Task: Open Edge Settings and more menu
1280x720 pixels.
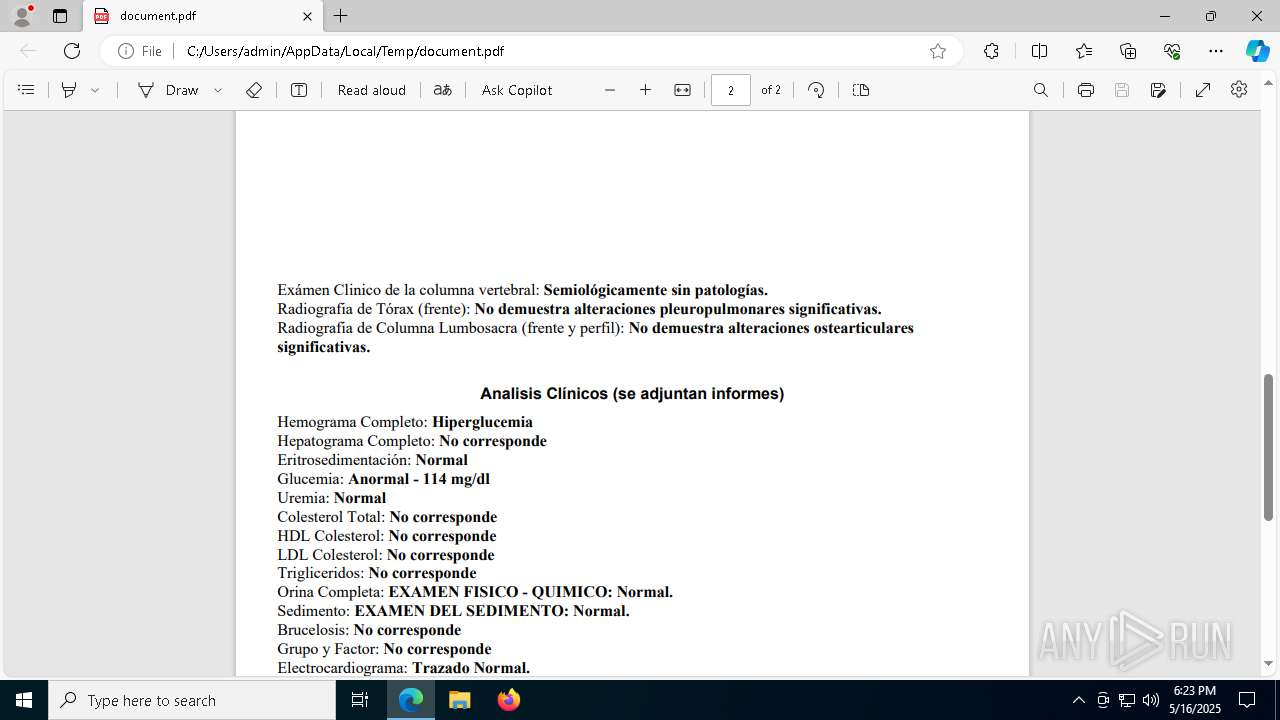Action: [1216, 51]
